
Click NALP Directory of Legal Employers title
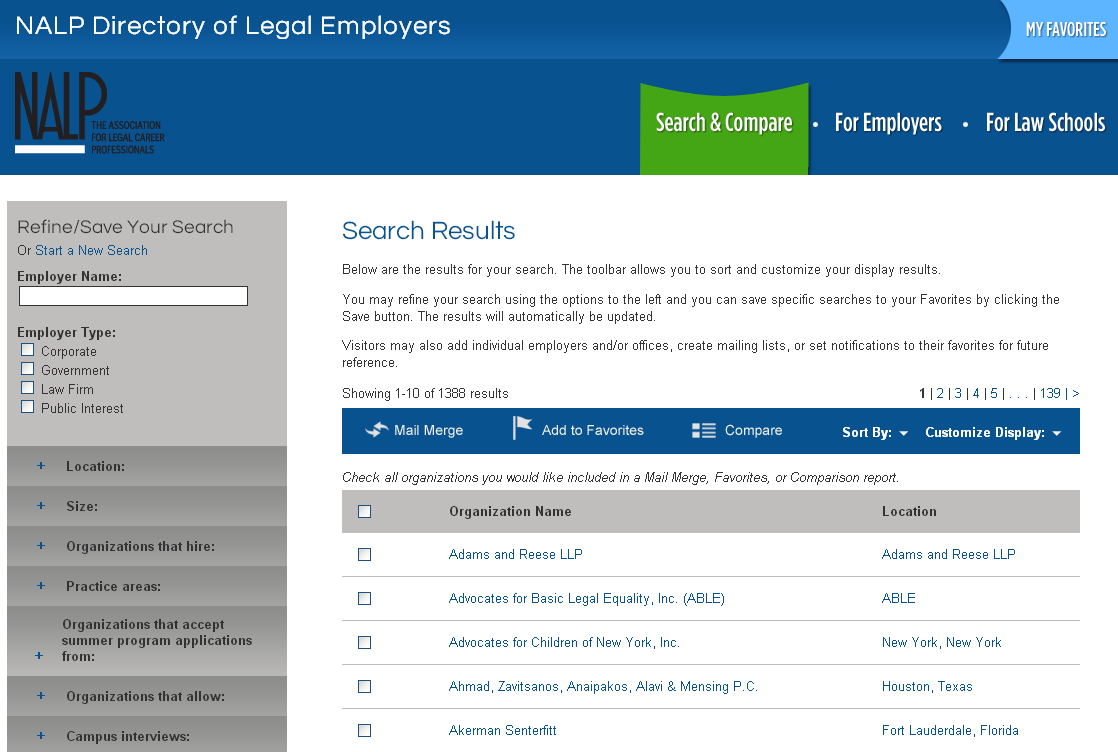click(233, 26)
